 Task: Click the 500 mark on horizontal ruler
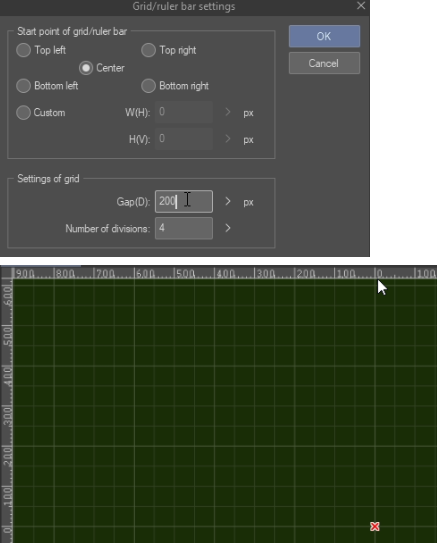[186, 274]
